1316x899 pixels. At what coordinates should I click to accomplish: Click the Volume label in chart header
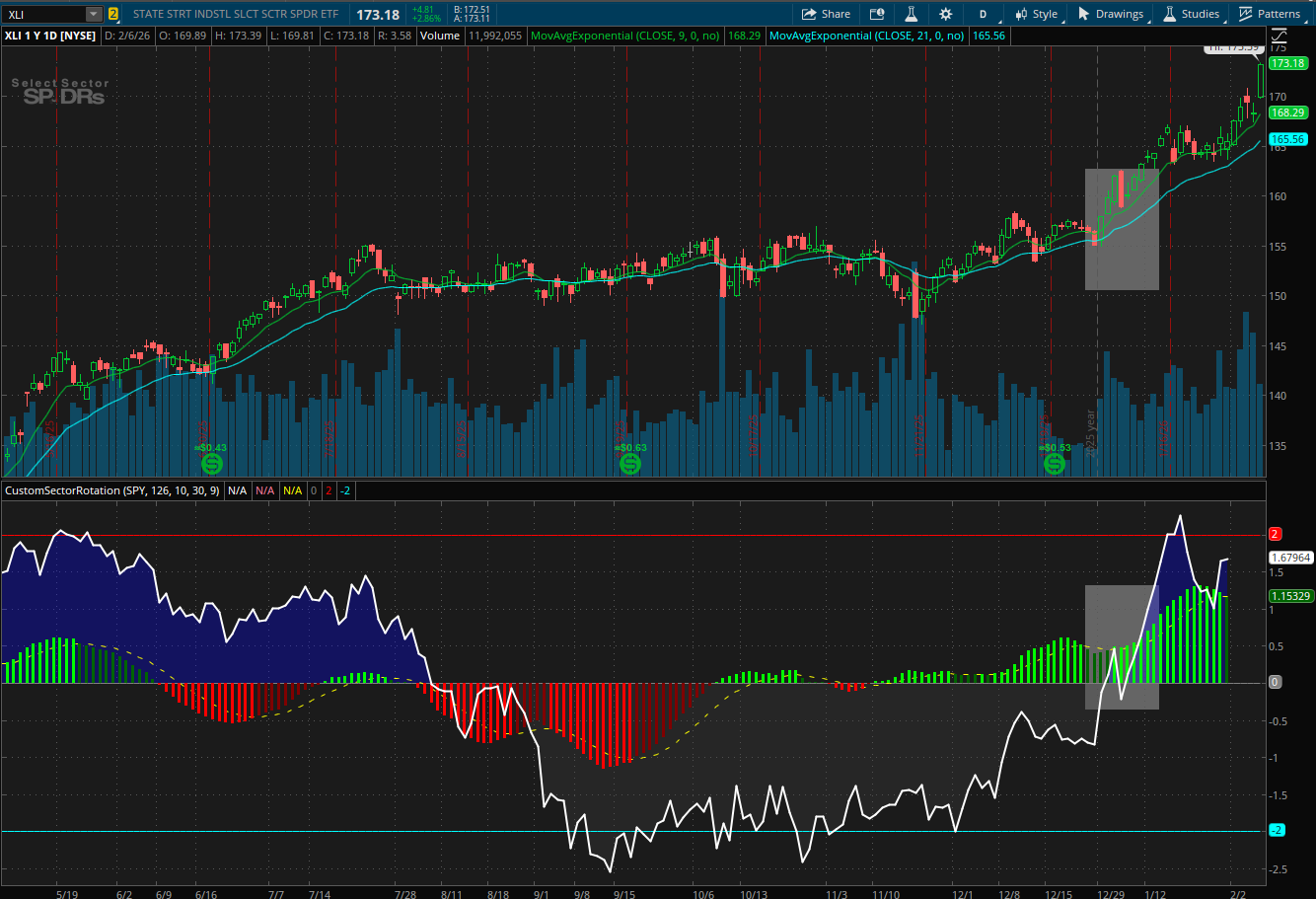pos(440,36)
